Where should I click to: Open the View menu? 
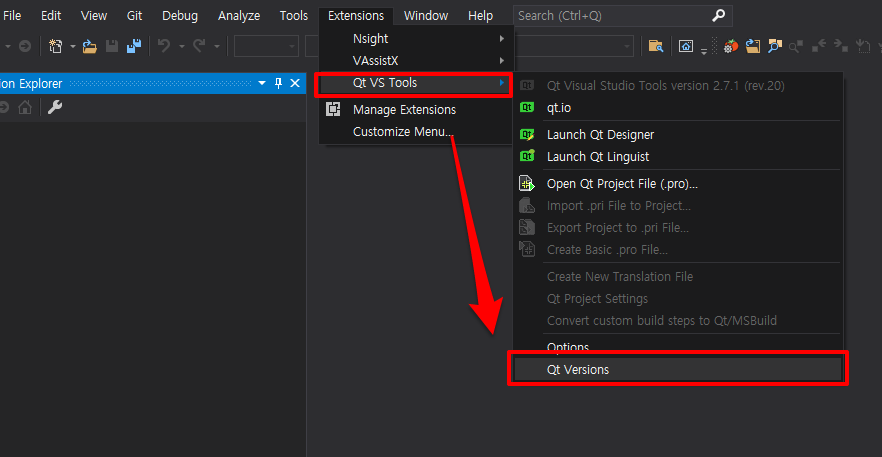coord(94,16)
